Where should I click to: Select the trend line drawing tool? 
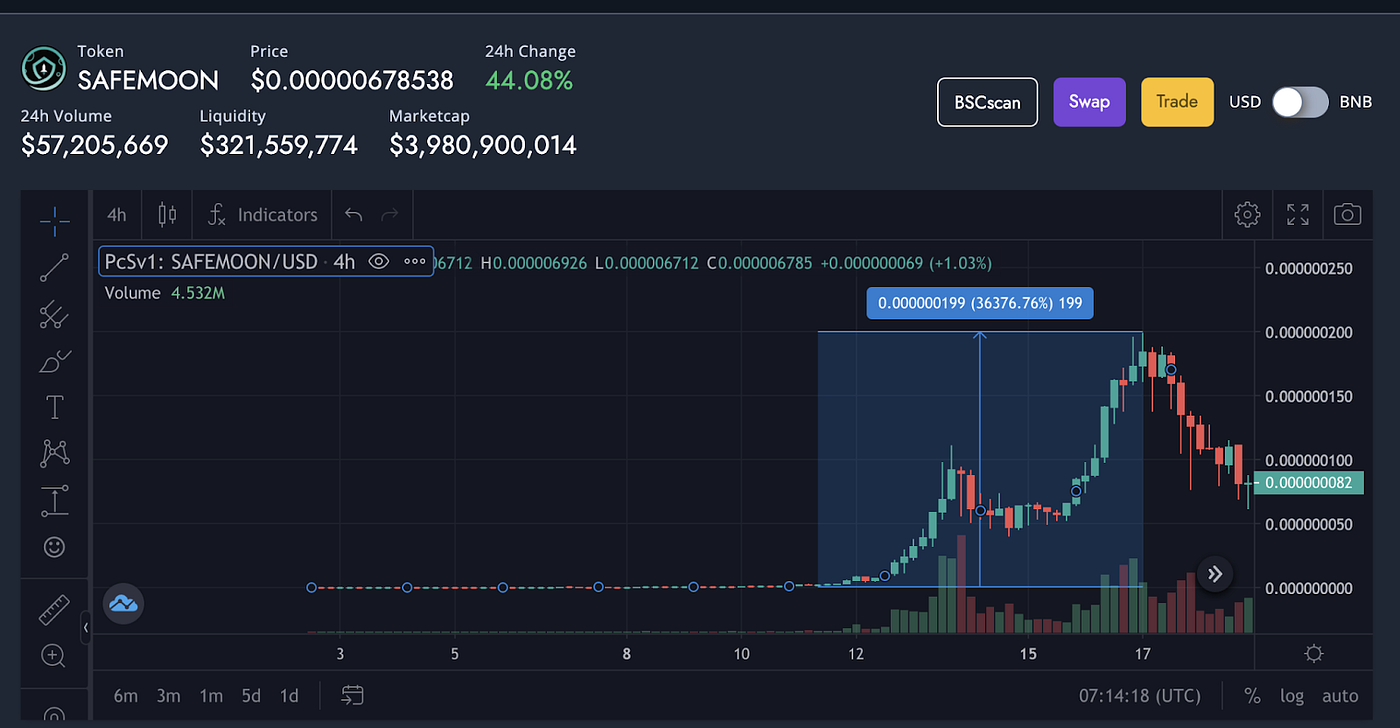(54, 267)
